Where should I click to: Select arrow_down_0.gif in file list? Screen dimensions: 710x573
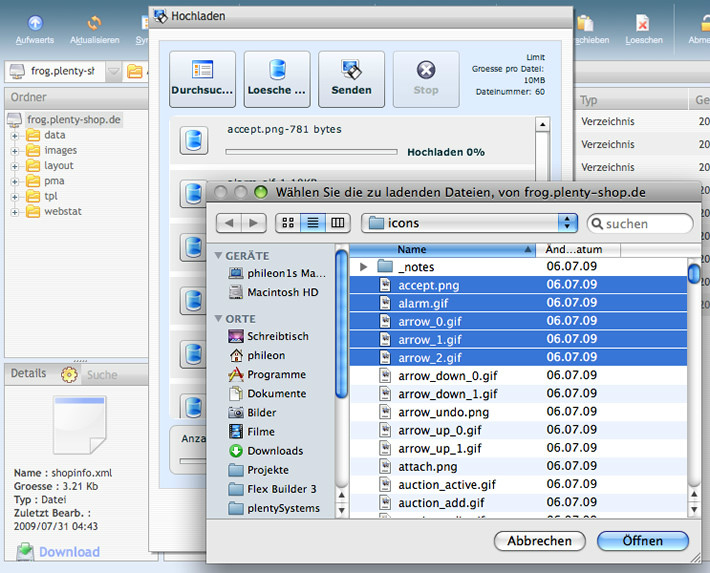(518, 376)
